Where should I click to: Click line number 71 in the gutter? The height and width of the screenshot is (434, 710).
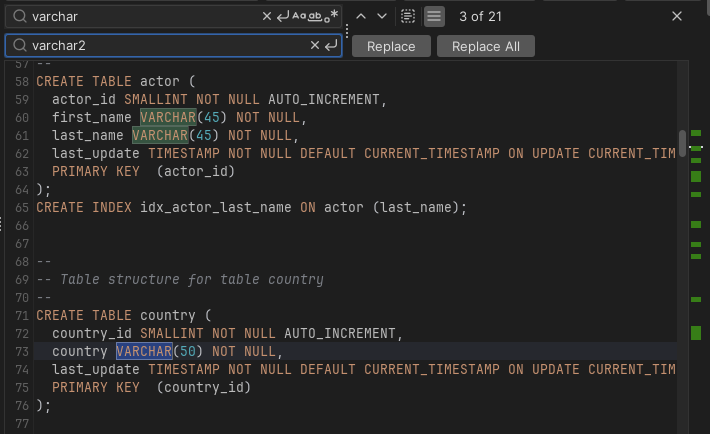tap(21, 316)
